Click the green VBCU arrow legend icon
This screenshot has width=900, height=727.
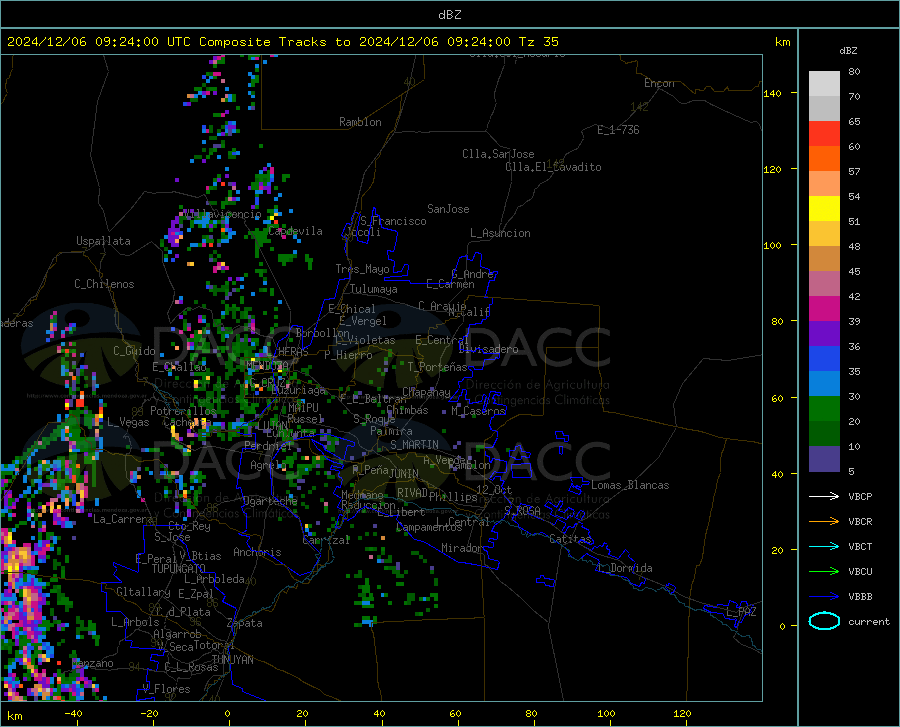tap(824, 572)
